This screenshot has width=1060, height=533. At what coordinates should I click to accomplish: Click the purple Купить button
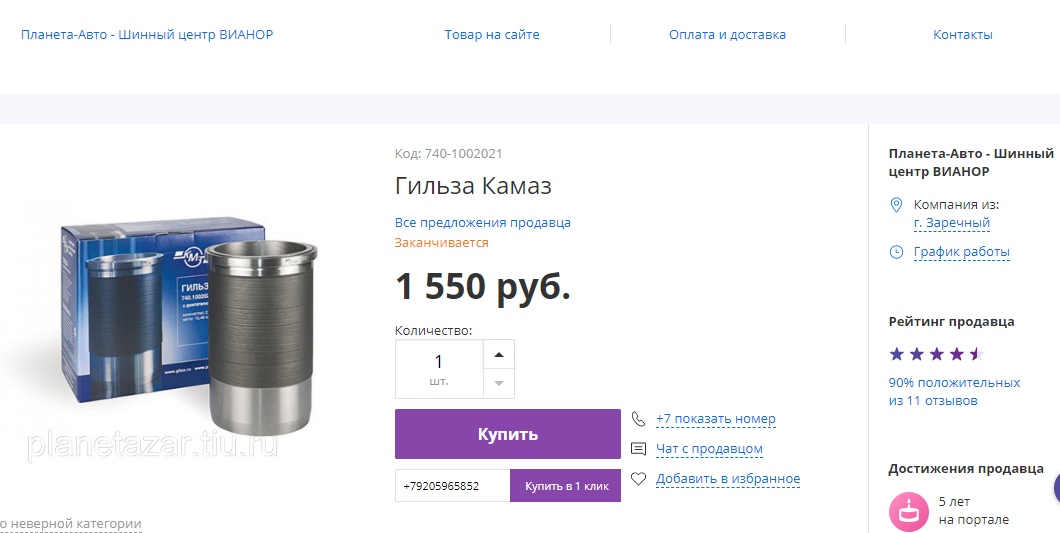tap(508, 434)
